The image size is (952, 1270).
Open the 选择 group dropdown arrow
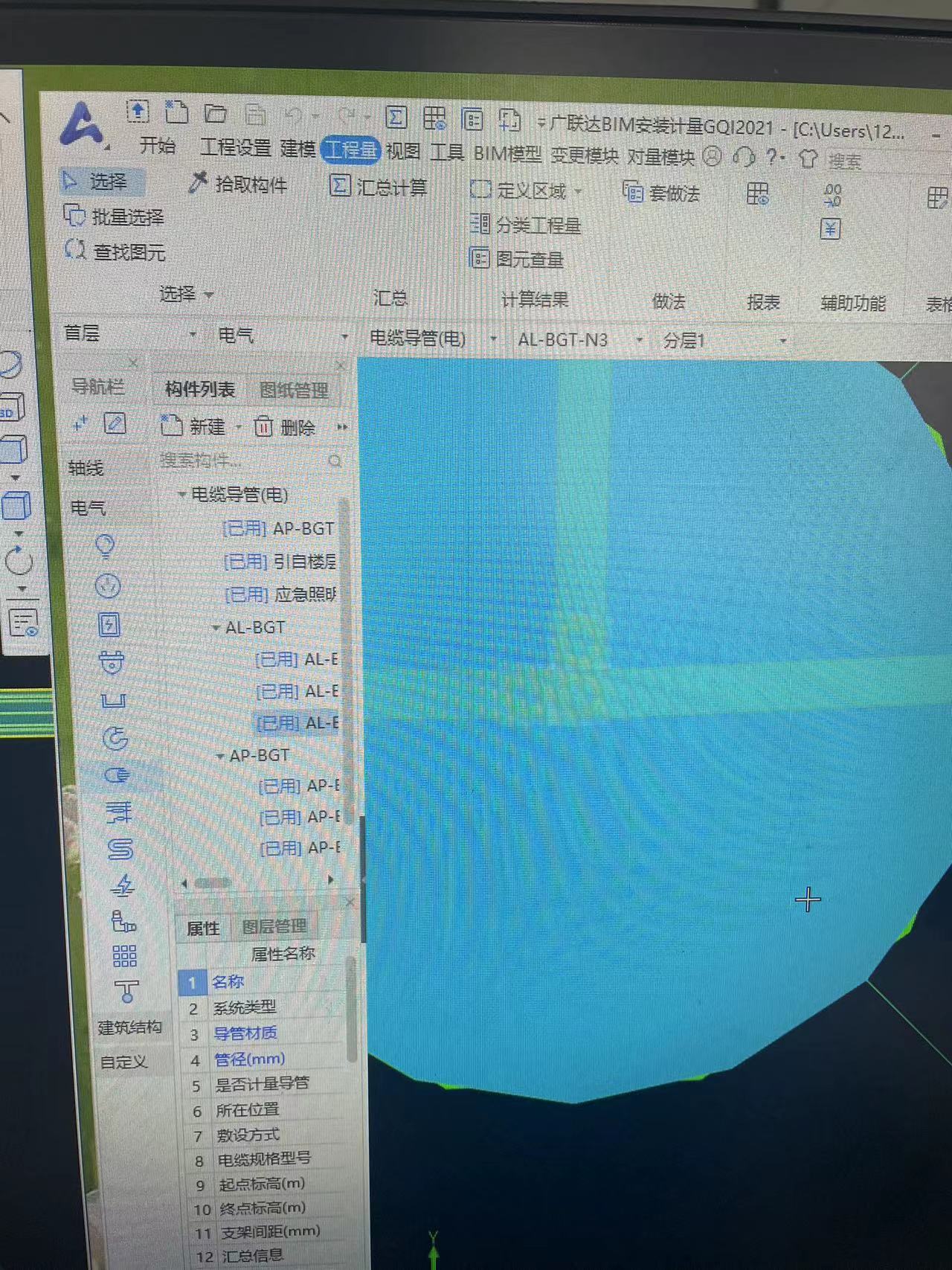pyautogui.click(x=209, y=295)
